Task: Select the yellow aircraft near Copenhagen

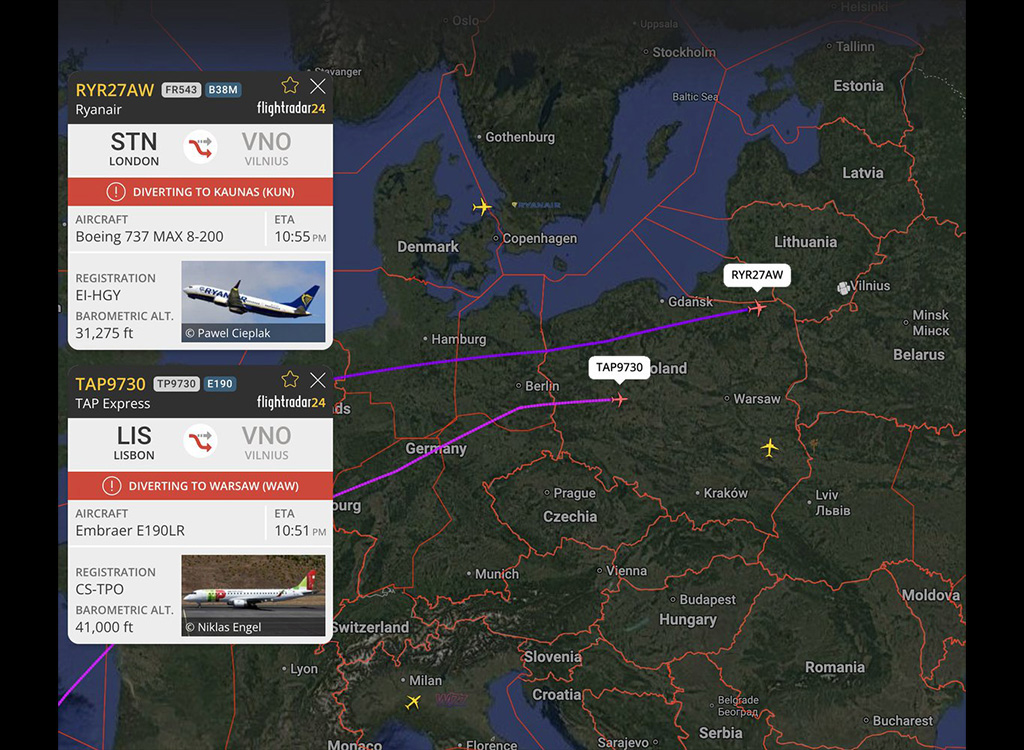Action: (x=482, y=207)
